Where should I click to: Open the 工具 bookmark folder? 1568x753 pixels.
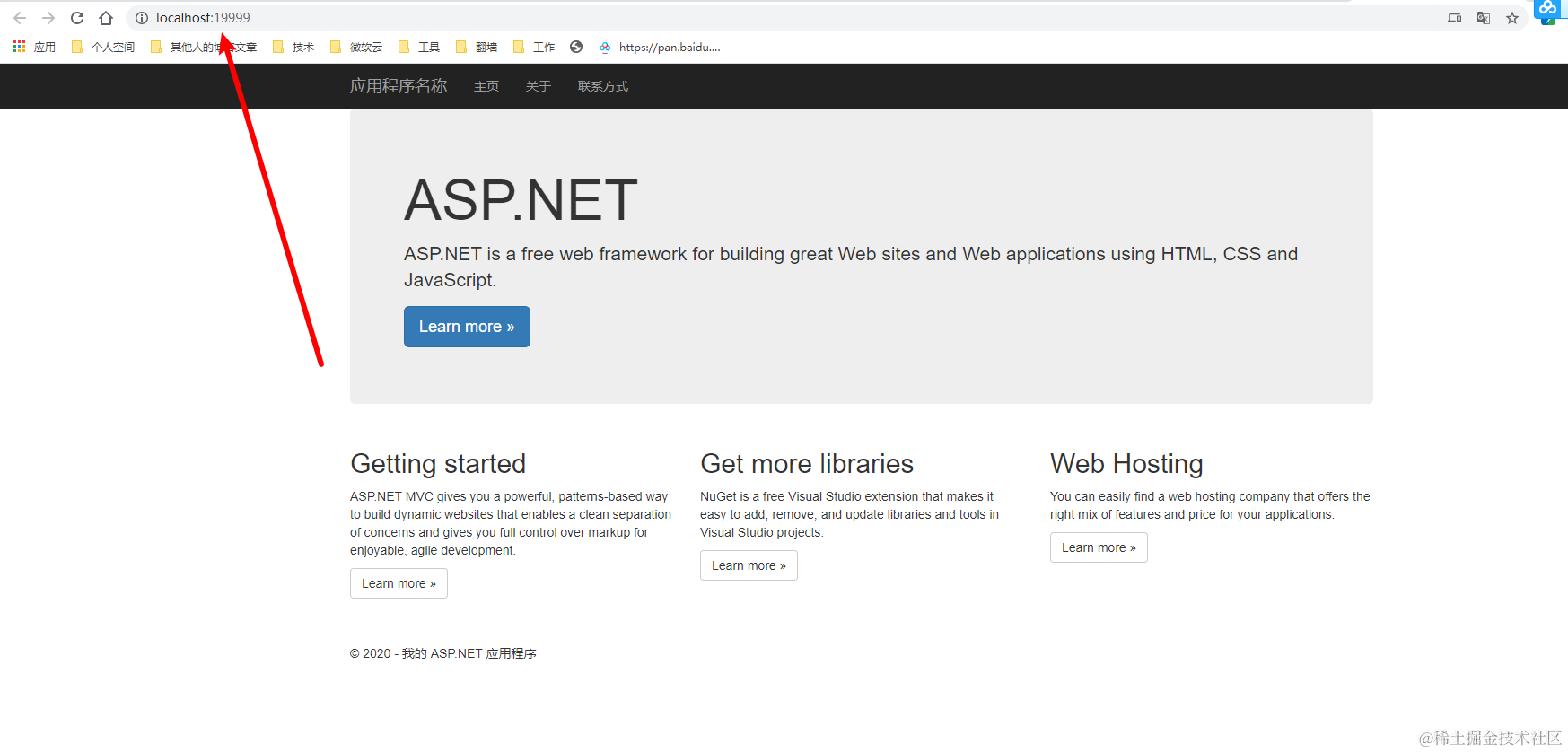coord(419,47)
